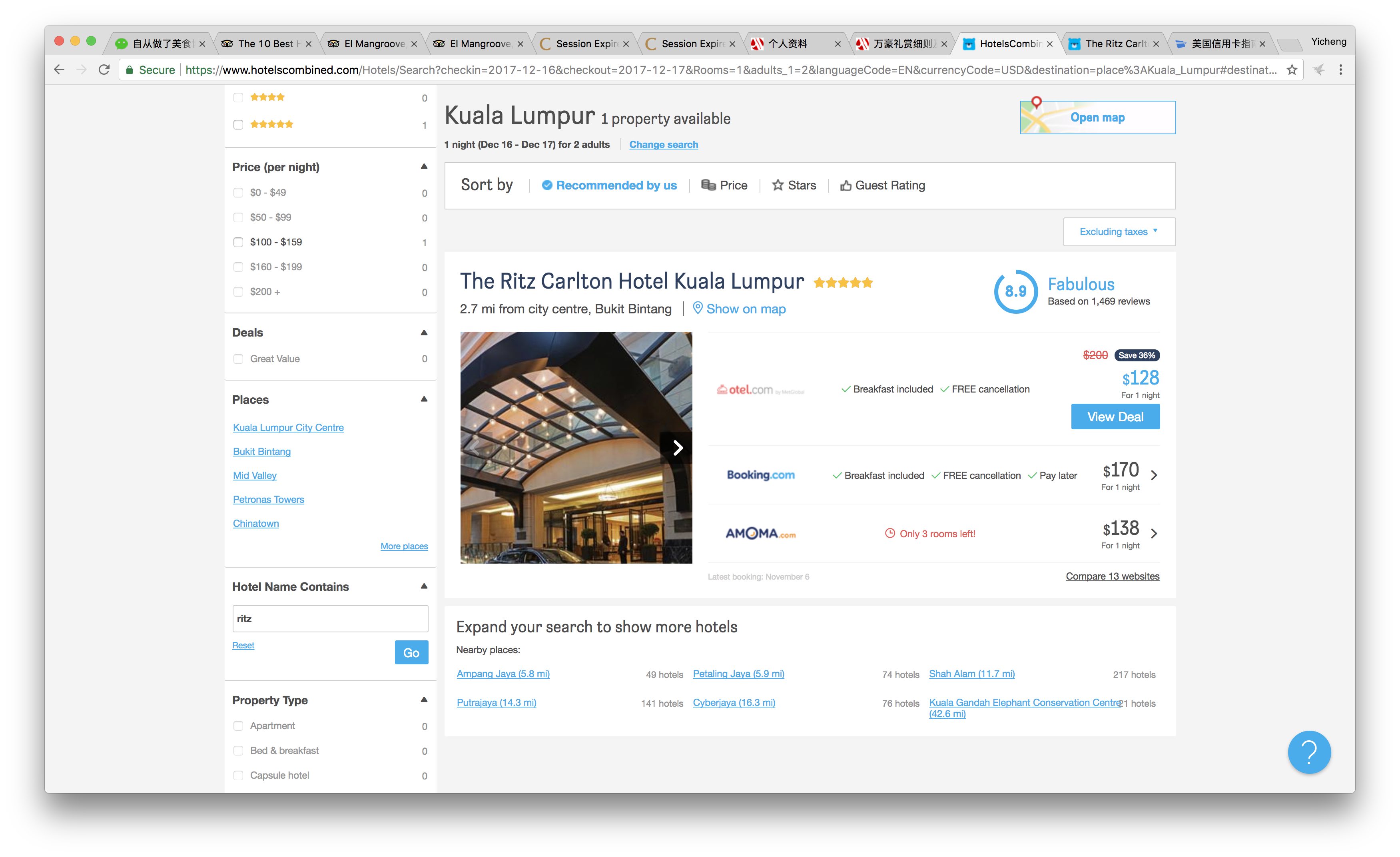Open the Booking.com $170 deal arrow
1400x857 pixels.
tap(1153, 475)
